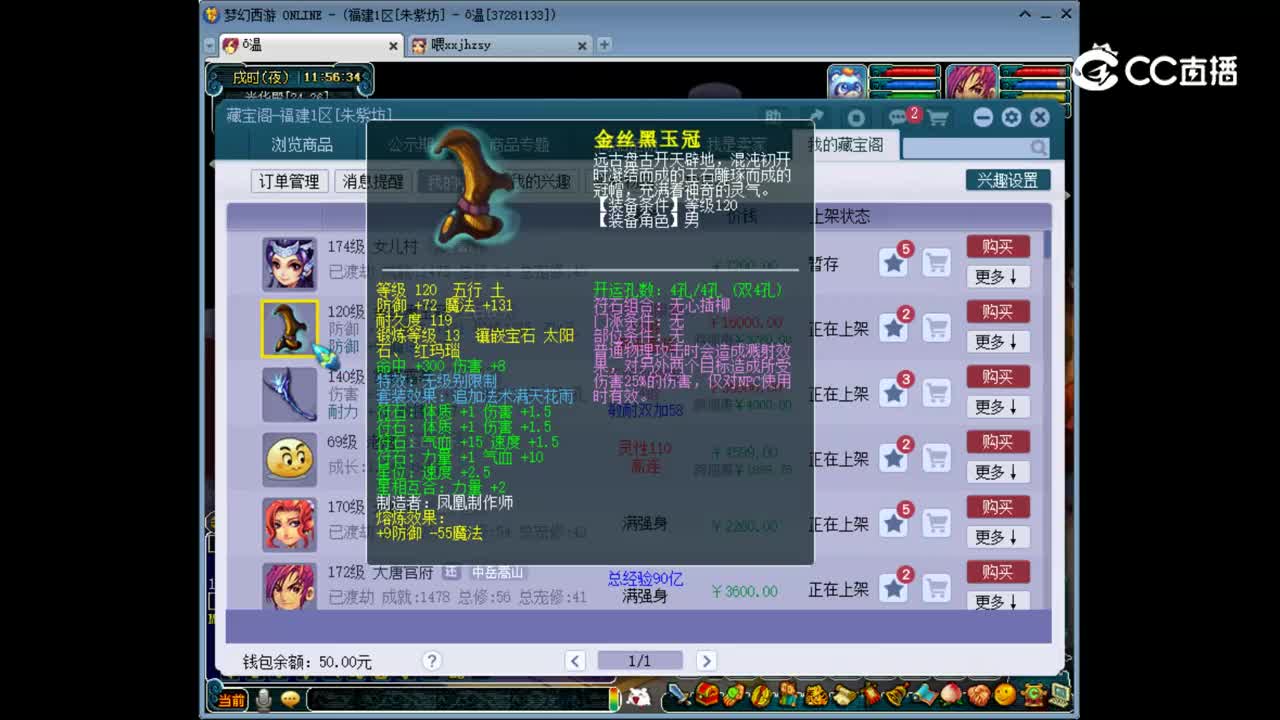Add a new tab with plus button
Viewport: 1280px width, 720px height.
pos(605,45)
